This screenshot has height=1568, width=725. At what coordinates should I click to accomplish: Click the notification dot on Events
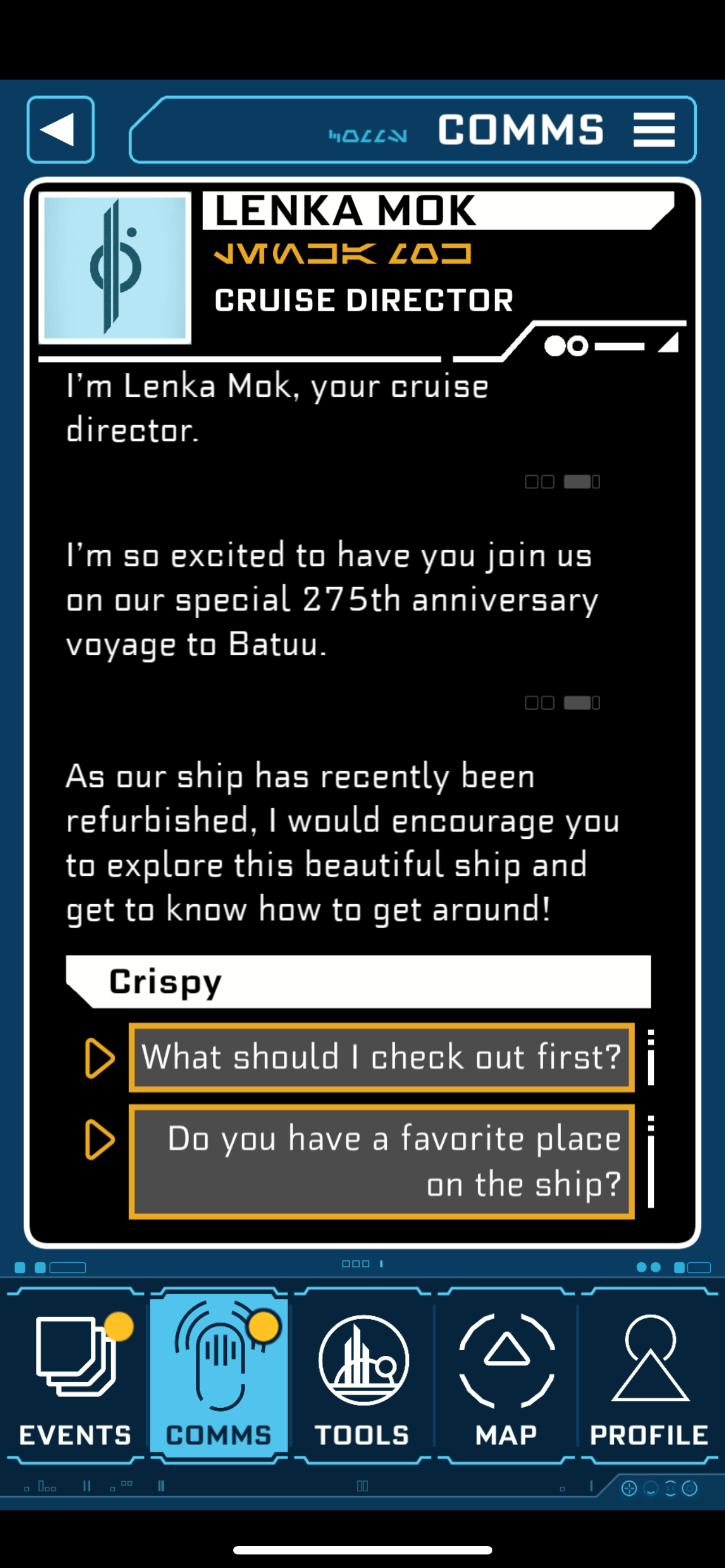(x=119, y=1326)
